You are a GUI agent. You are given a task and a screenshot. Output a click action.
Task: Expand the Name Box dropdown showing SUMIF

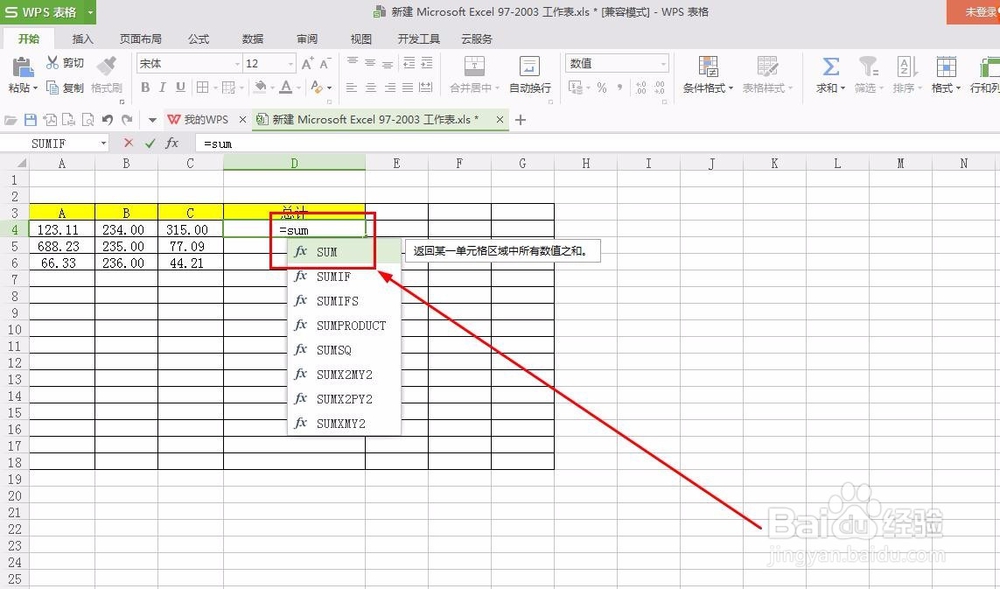tap(103, 143)
